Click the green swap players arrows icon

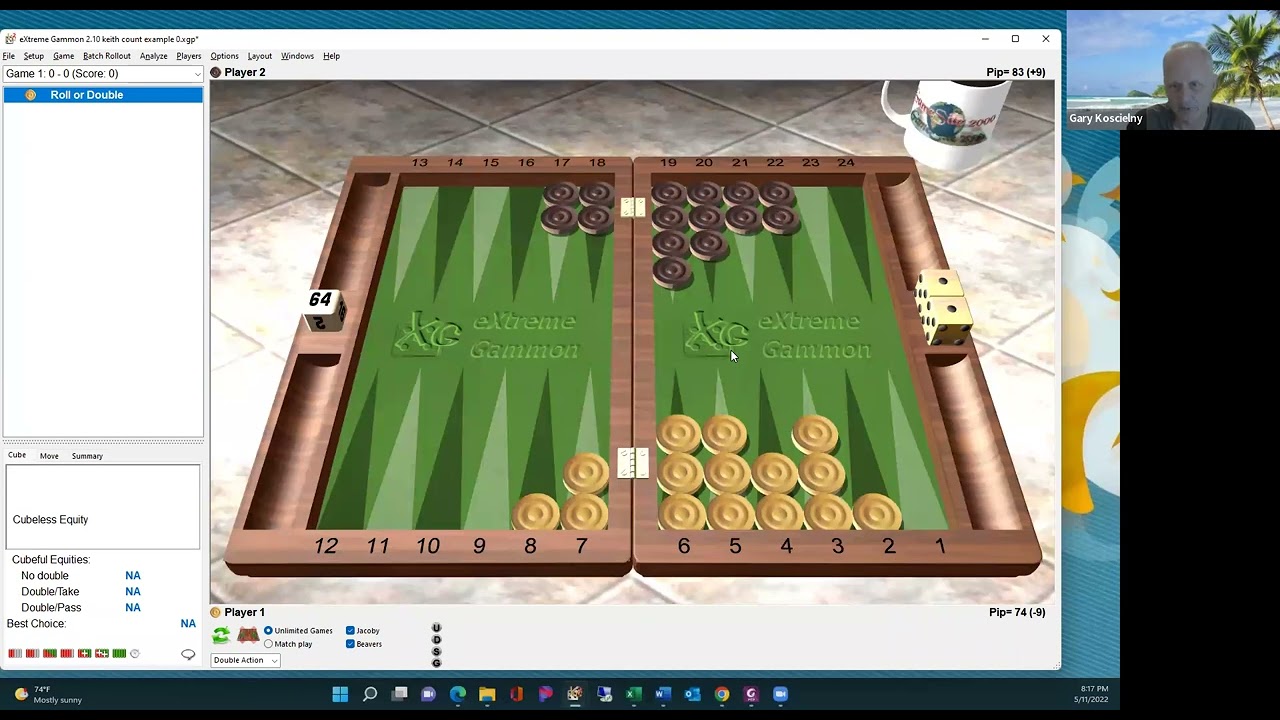click(x=221, y=635)
